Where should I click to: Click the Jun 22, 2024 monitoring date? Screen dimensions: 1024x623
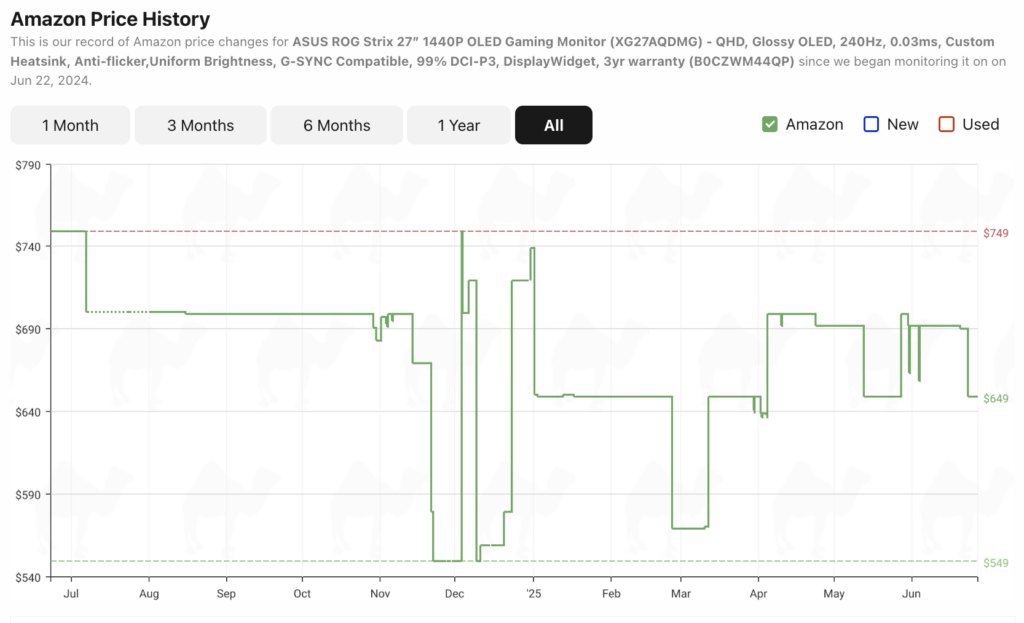(50, 81)
